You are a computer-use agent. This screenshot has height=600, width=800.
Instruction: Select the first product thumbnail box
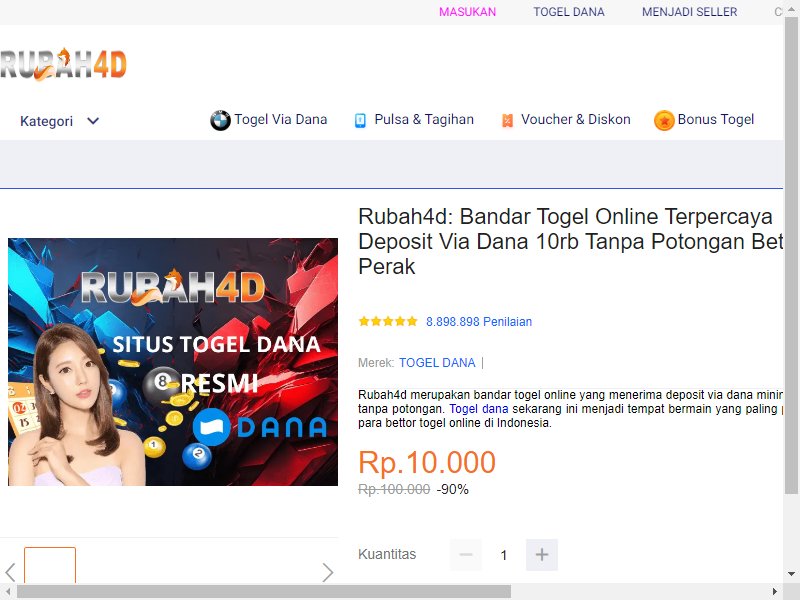[x=50, y=565]
